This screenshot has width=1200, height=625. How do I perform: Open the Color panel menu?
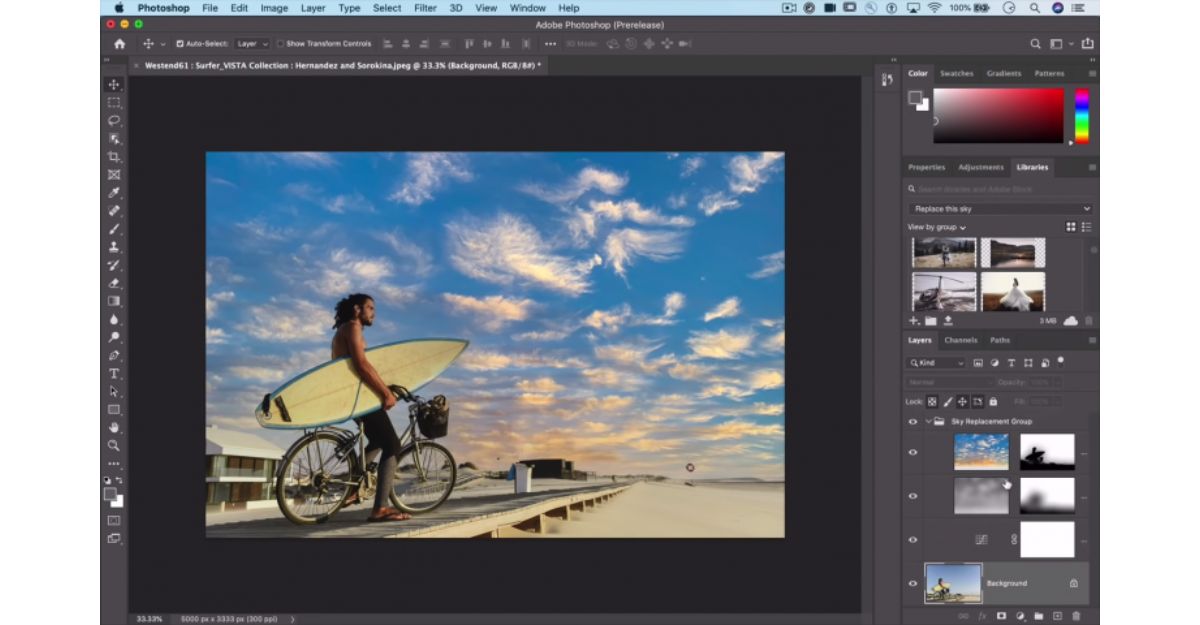tap(1092, 73)
